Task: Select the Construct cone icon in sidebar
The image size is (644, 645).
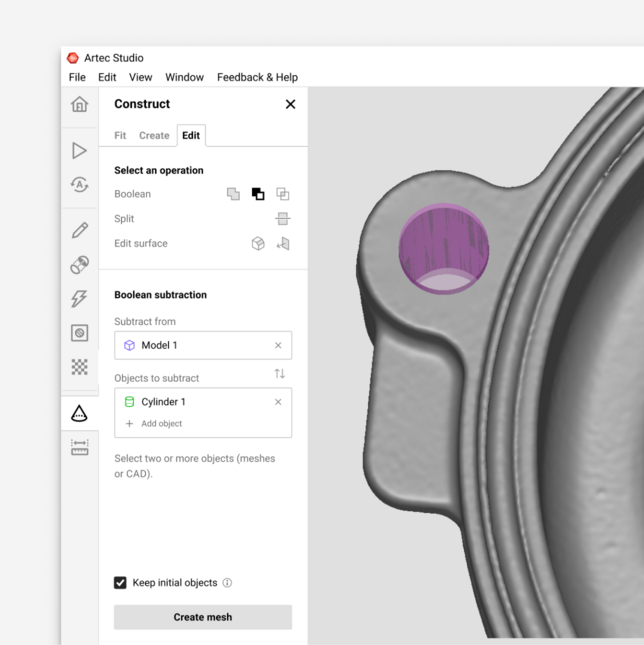Action: (x=79, y=413)
